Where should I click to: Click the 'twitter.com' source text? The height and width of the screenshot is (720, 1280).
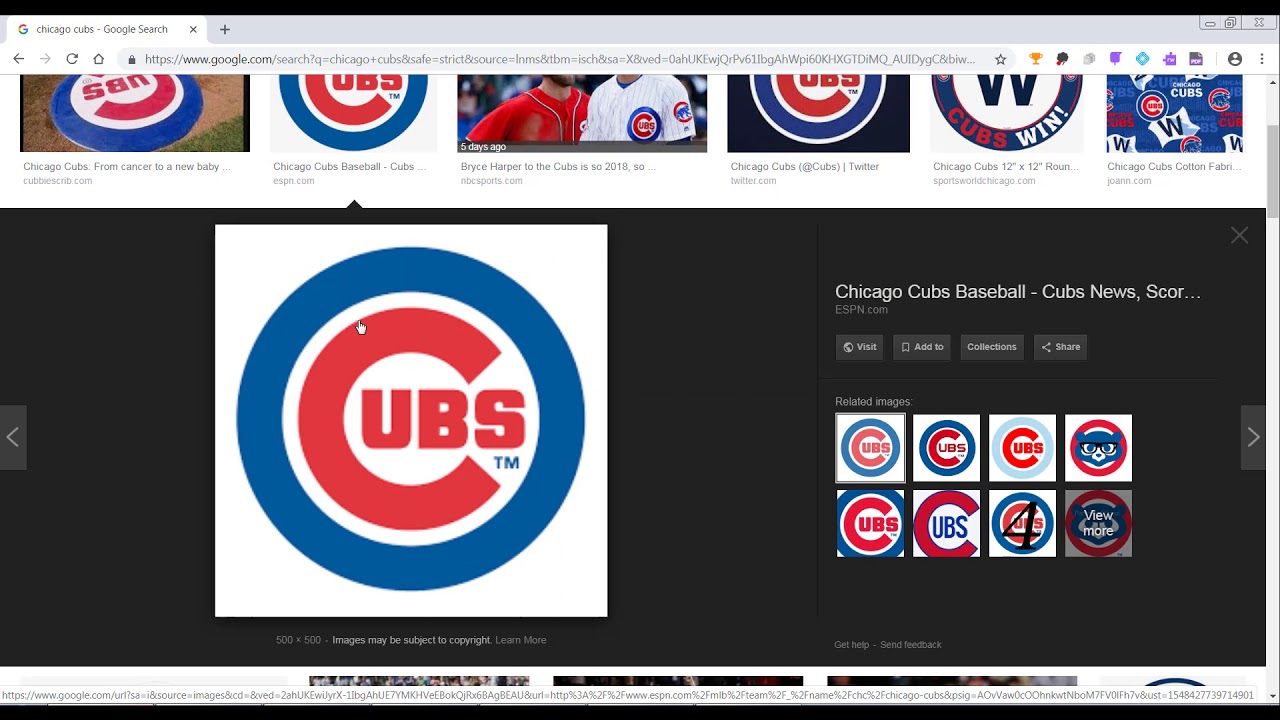coord(753,181)
